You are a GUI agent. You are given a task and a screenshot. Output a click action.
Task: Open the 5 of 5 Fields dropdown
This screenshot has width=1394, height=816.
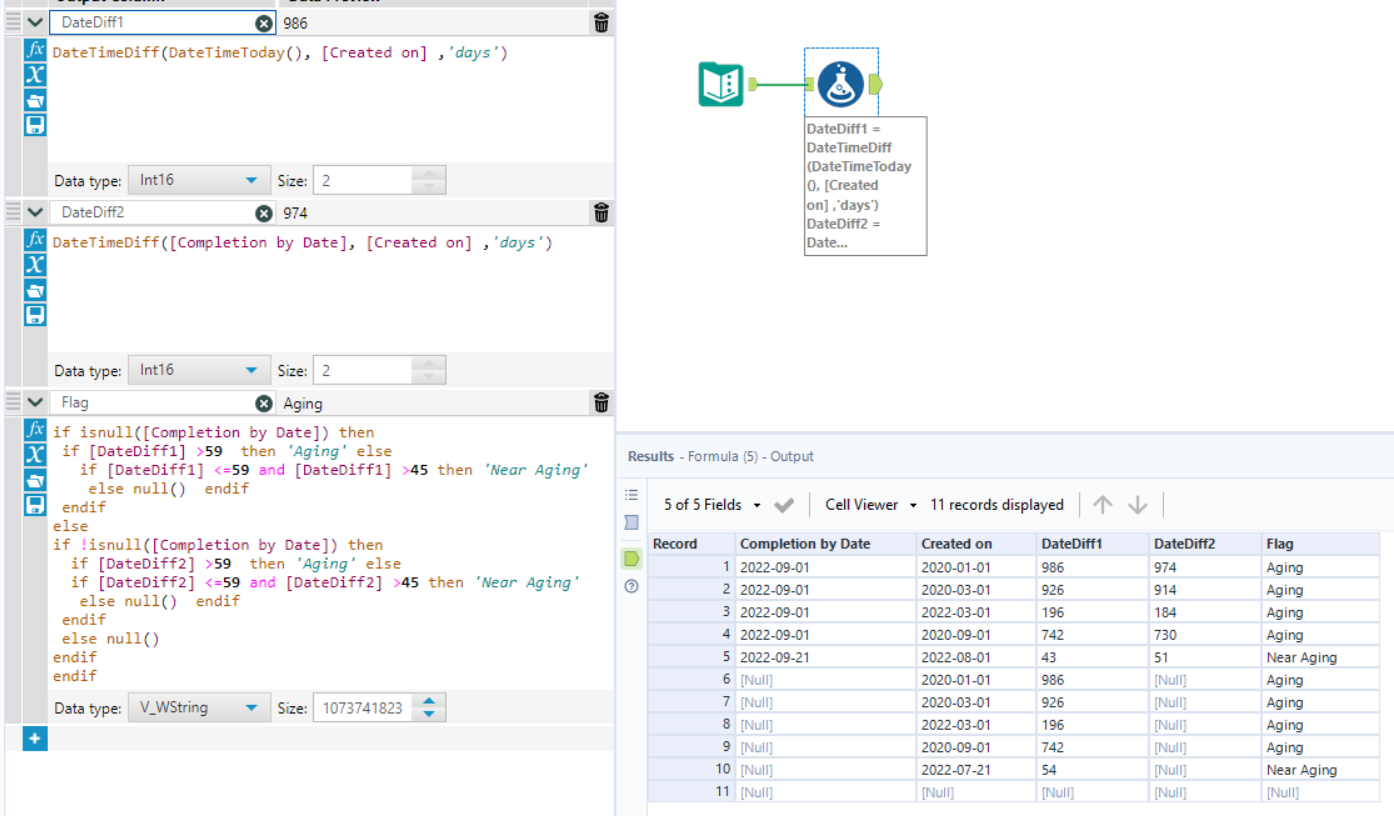(x=712, y=505)
